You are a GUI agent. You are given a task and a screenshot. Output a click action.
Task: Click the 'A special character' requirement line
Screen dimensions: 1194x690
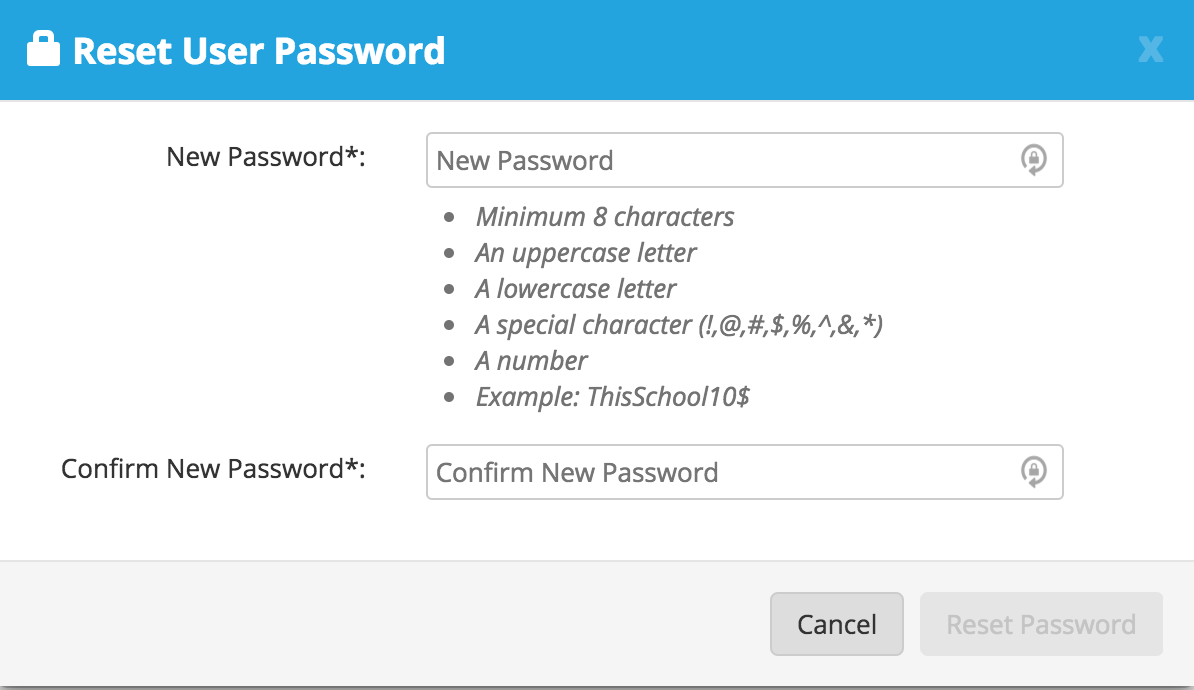(x=679, y=325)
